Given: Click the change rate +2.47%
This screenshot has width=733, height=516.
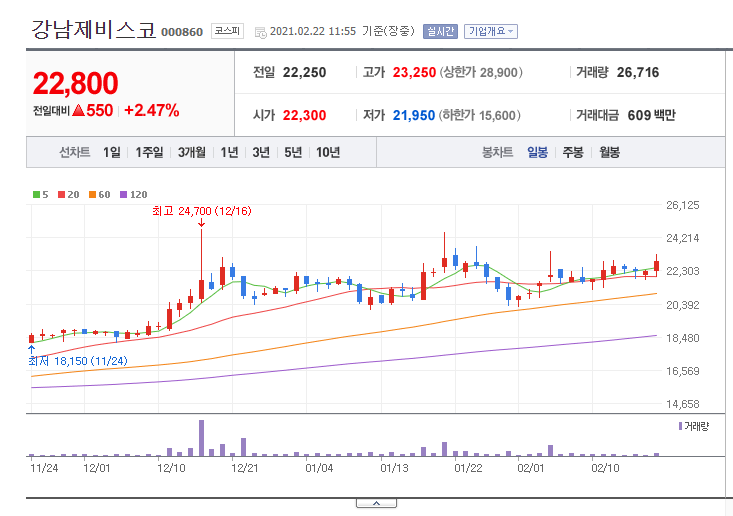Looking at the screenshot, I should coord(151,110).
